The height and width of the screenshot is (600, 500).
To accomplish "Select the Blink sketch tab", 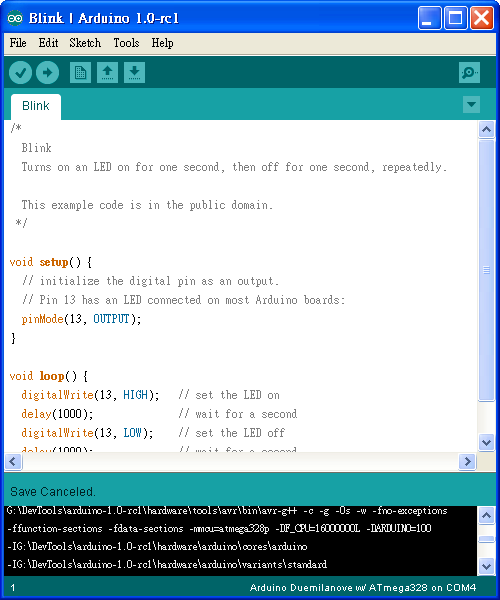I will [36, 106].
